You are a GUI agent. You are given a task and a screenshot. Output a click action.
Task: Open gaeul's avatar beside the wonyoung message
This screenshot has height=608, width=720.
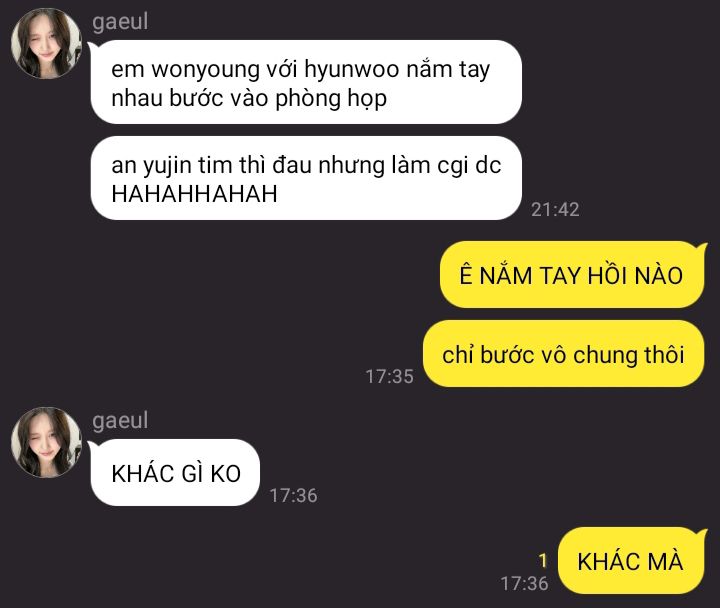(x=46, y=44)
